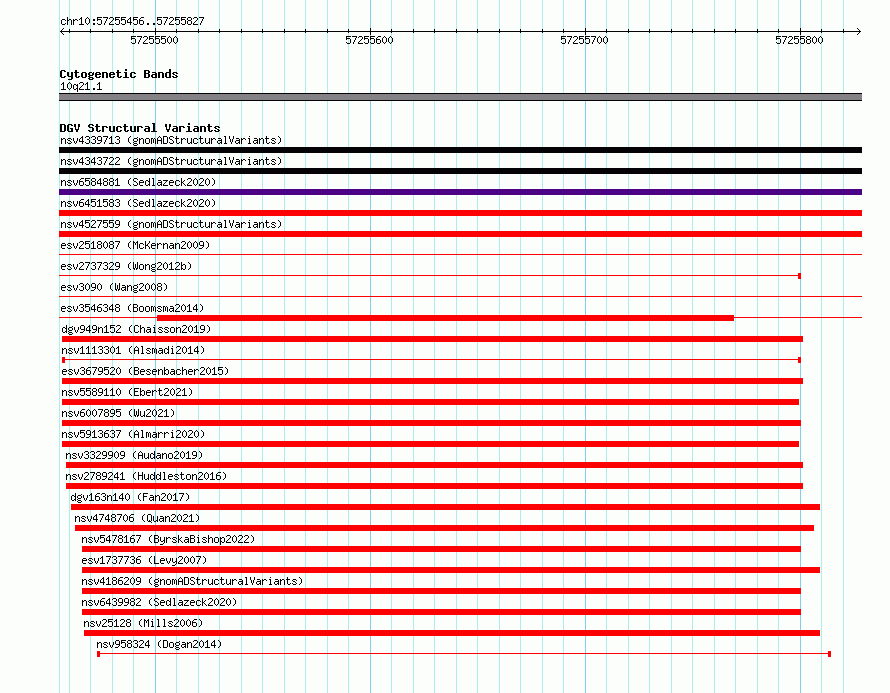Select the esv3090 (Wang2008) entry
The image size is (890, 693).
point(114,287)
